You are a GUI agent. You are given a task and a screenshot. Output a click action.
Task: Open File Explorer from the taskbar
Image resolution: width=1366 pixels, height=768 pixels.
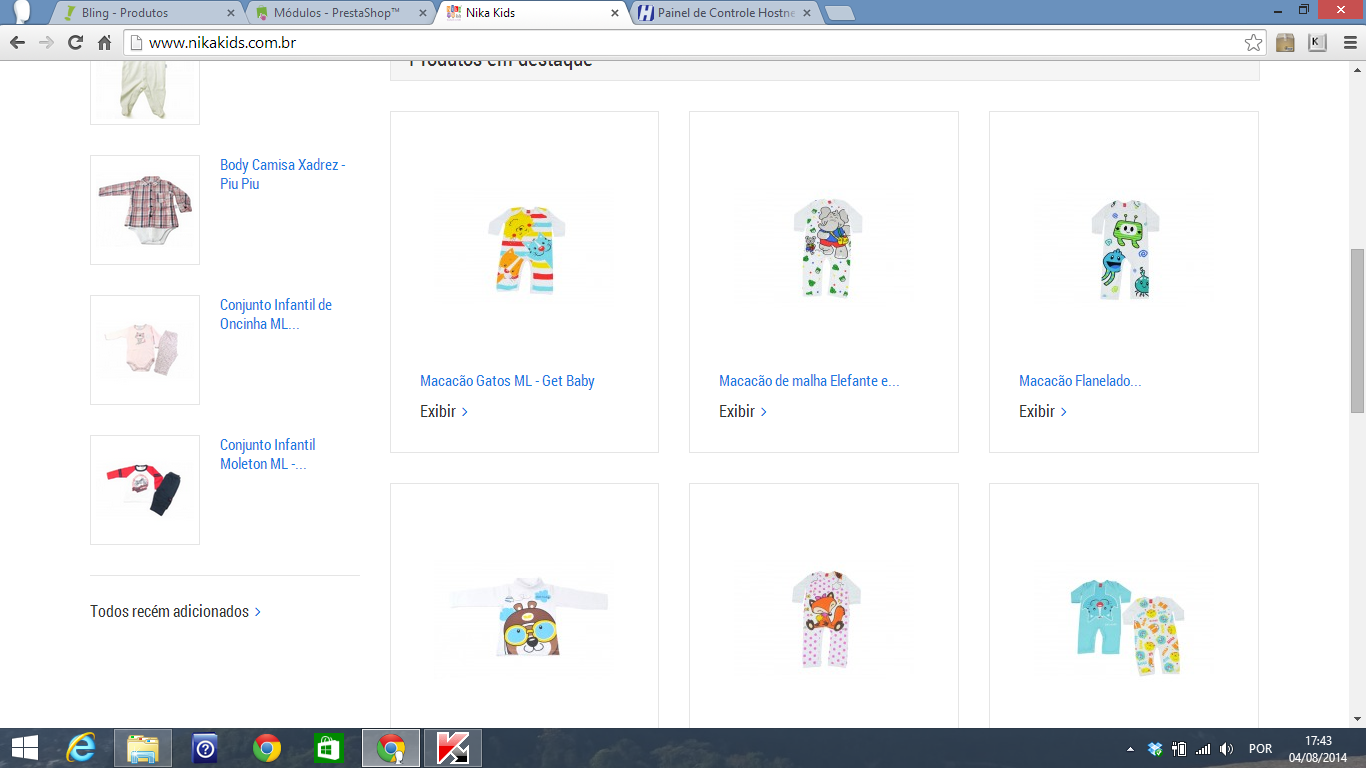point(143,748)
